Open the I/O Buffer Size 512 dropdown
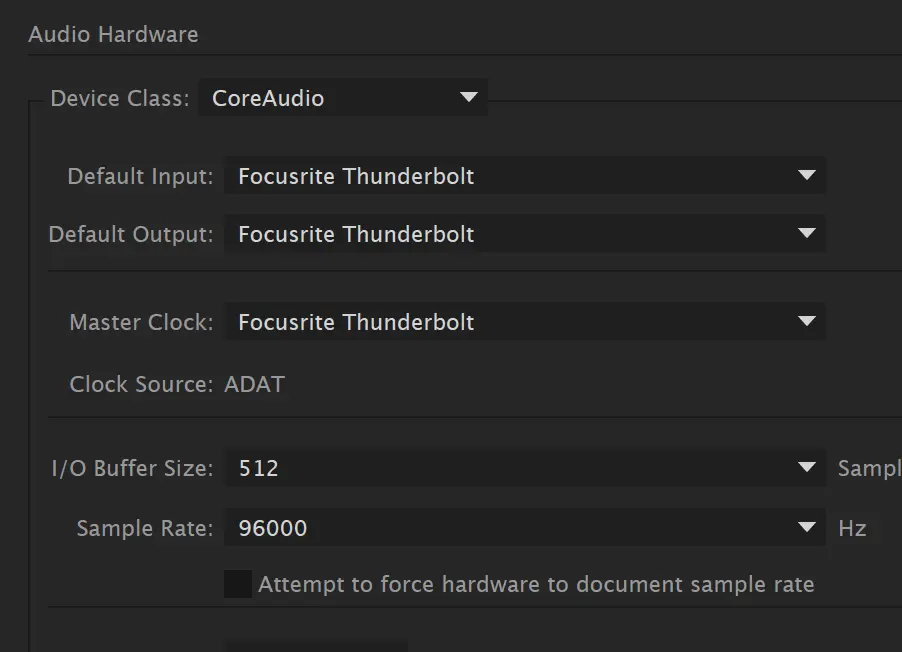Screen dimensions: 902x652 pos(525,468)
